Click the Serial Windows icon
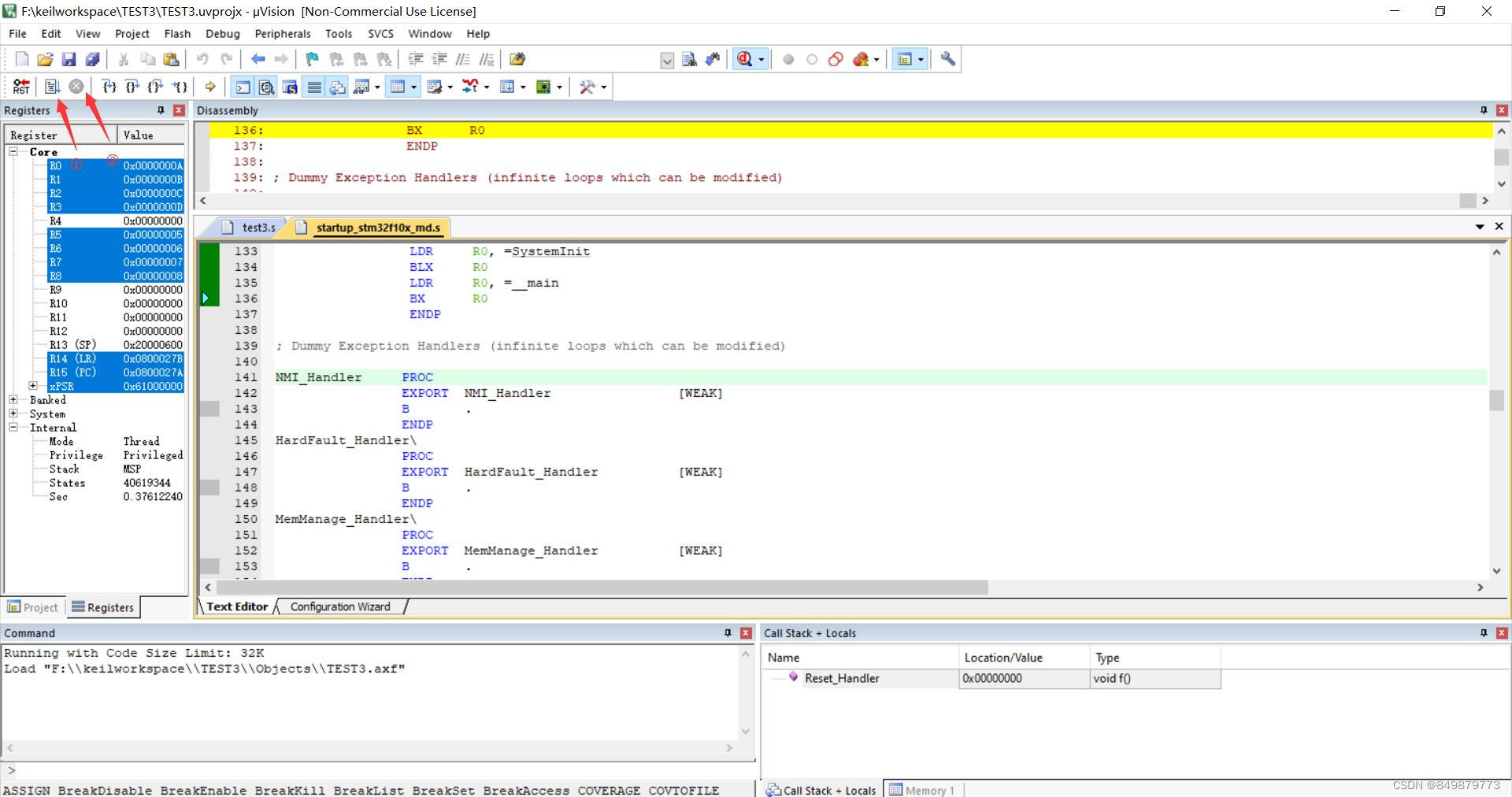The width and height of the screenshot is (1512, 797). click(x=435, y=87)
